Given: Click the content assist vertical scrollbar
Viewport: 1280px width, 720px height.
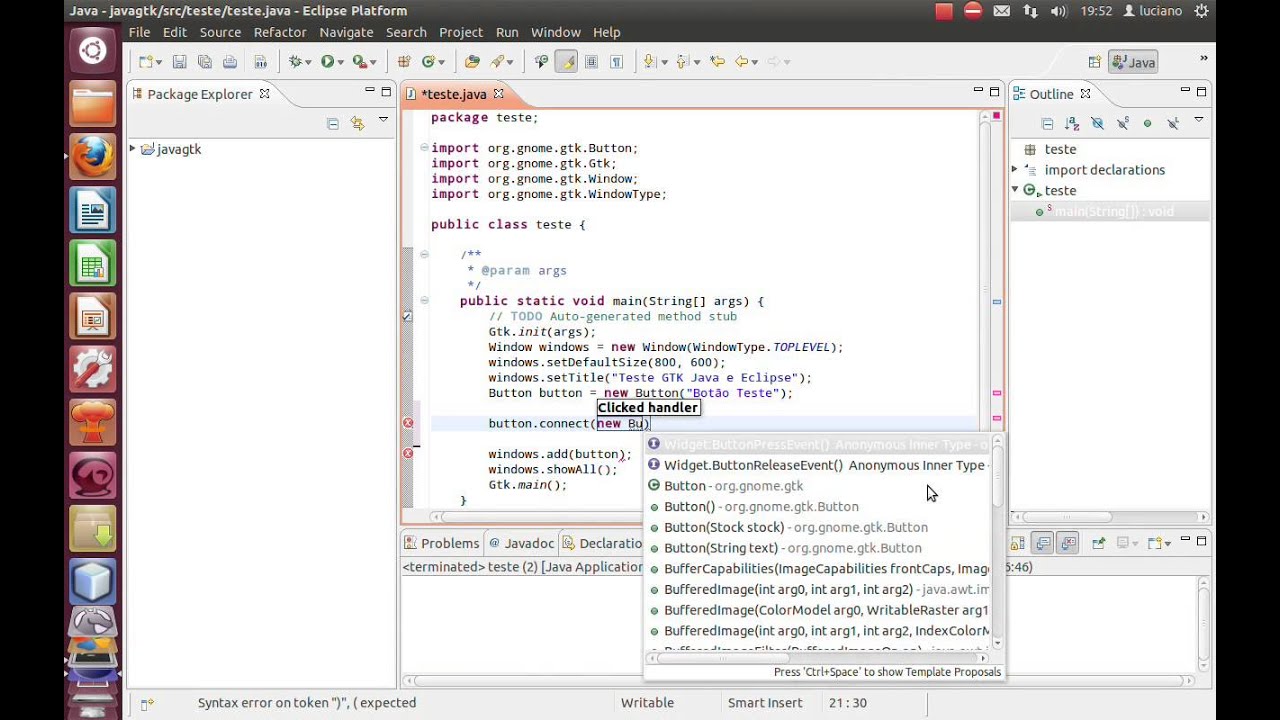Looking at the screenshot, I should click(x=998, y=545).
